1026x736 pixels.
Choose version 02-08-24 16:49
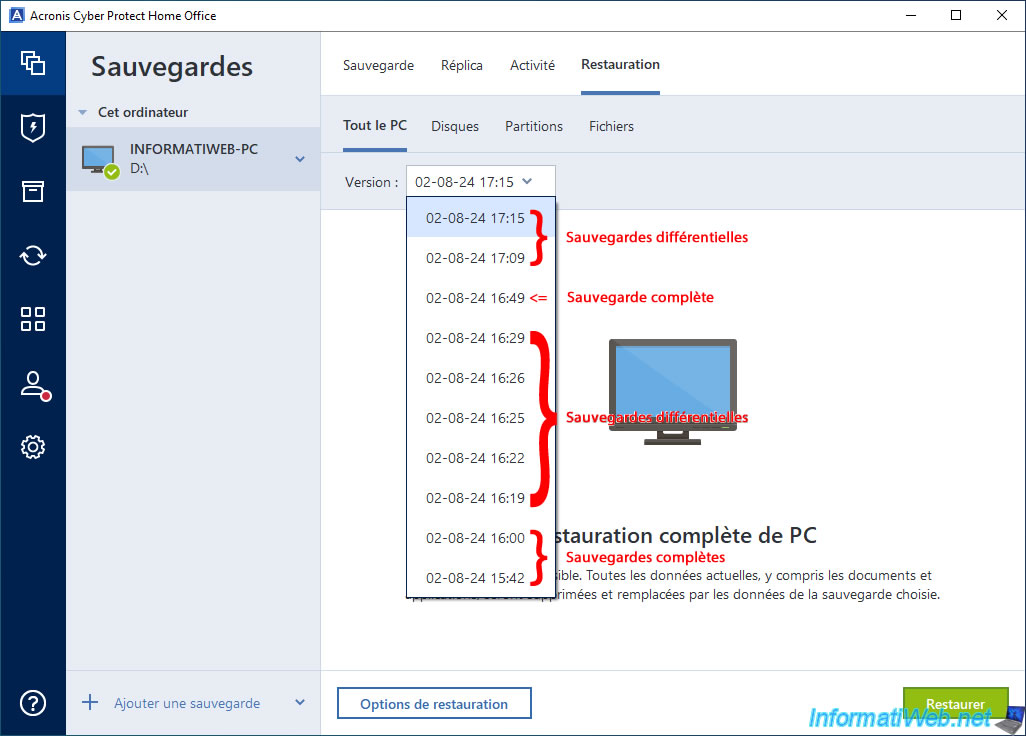(481, 298)
